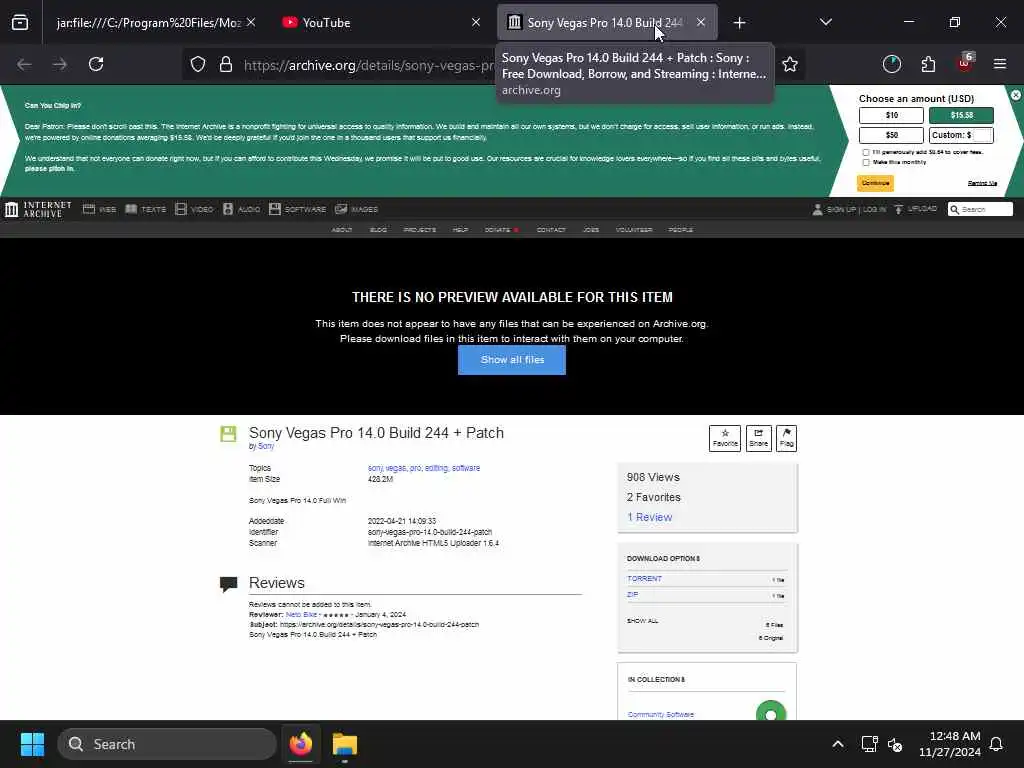Screen dimensions: 1024x768
Task: Open the Video section in Archive nav
Action: click(x=195, y=209)
